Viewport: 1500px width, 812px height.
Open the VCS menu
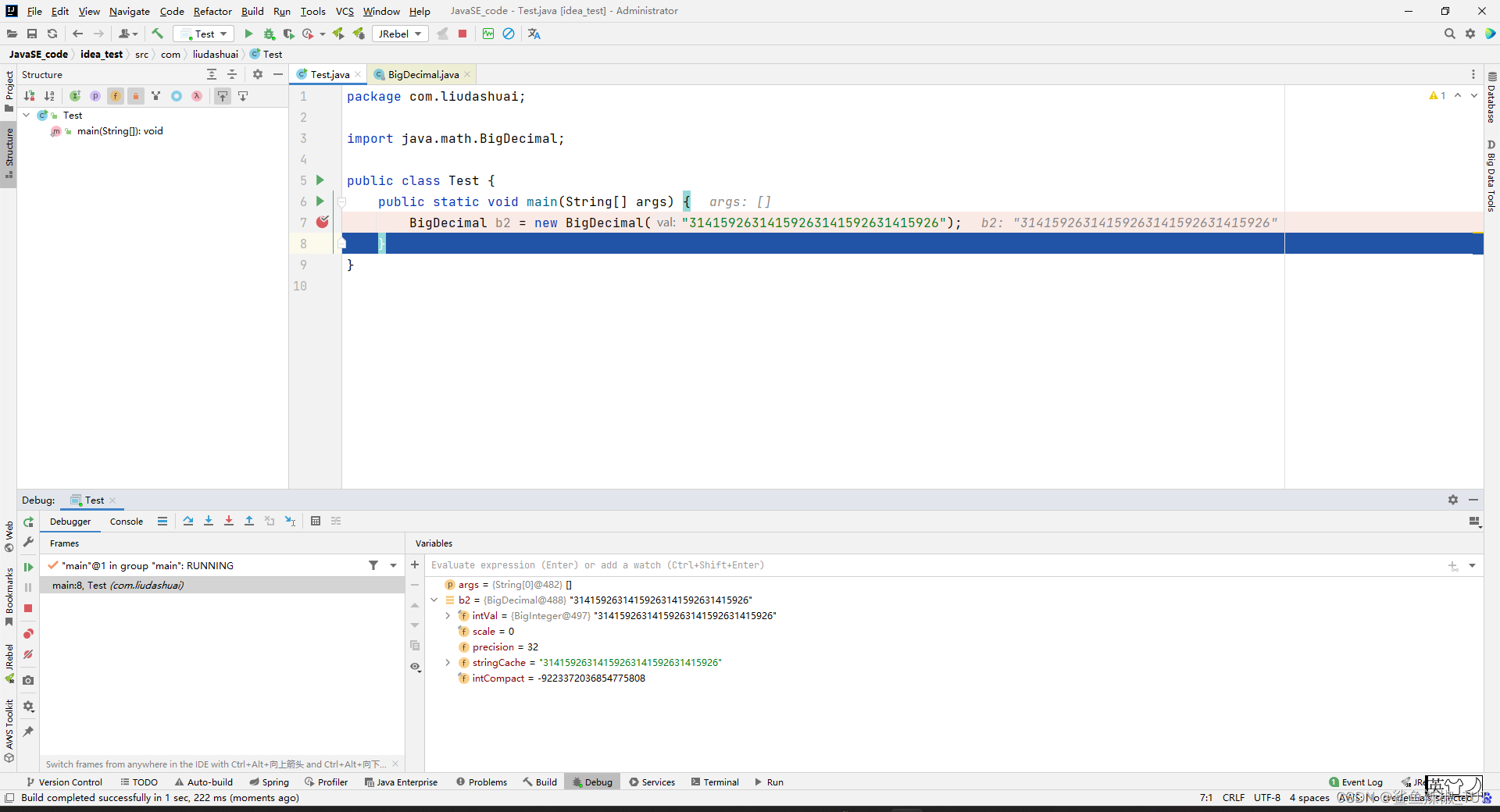(x=345, y=11)
